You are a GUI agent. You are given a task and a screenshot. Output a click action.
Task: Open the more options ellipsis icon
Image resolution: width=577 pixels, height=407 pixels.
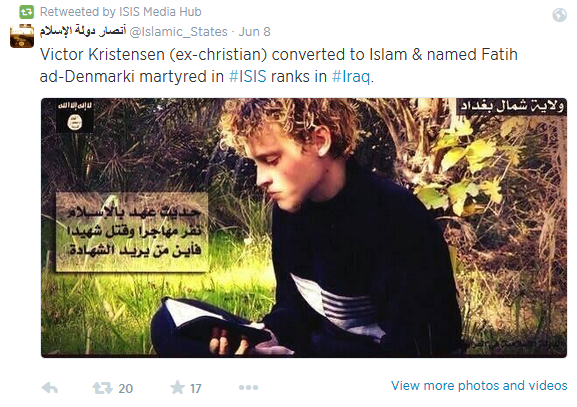coord(248,387)
